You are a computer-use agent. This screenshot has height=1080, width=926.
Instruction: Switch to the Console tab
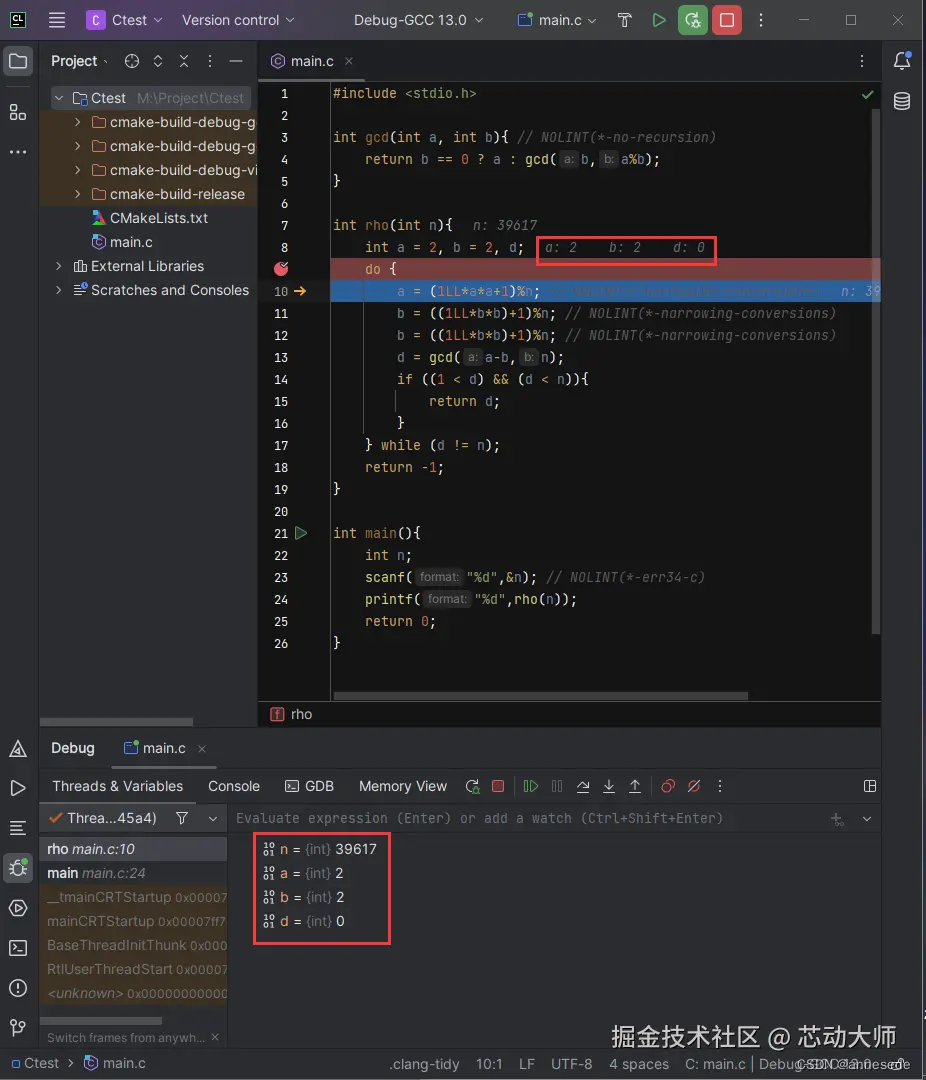(x=234, y=786)
